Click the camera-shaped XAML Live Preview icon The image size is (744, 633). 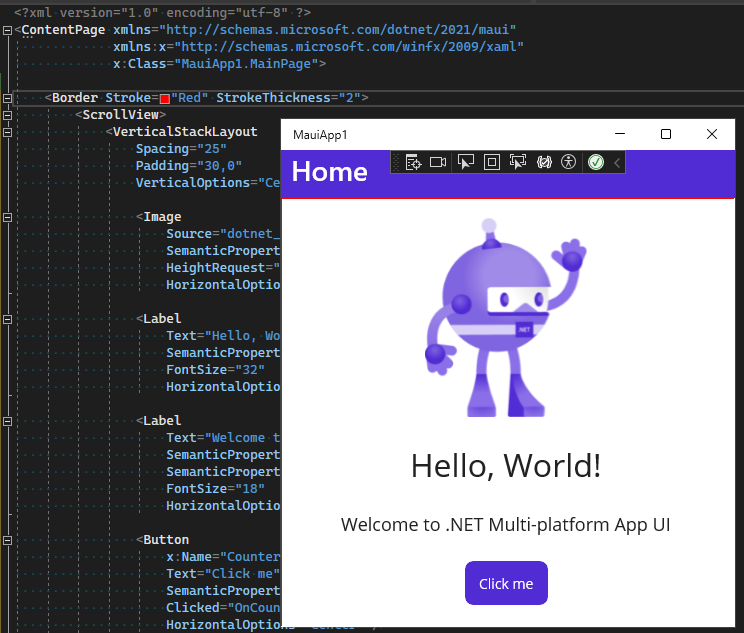438,162
